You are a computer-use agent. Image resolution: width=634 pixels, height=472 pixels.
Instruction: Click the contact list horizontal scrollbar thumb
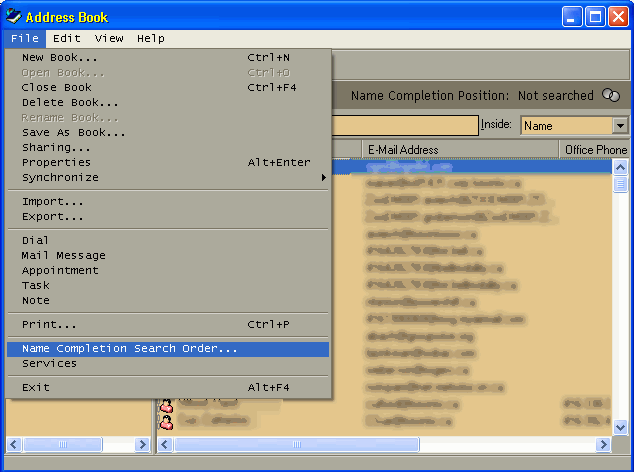pos(297,444)
